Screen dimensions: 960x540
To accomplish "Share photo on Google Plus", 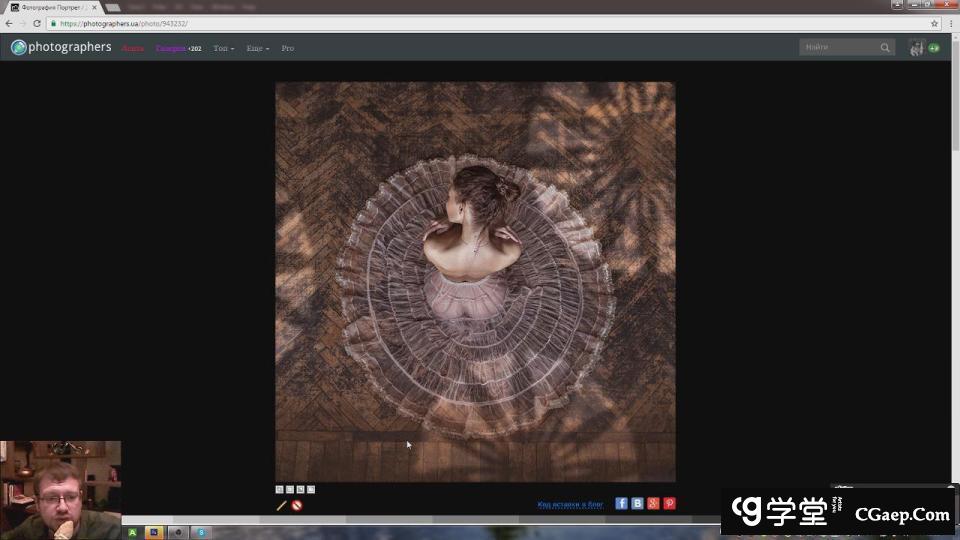I will 653,503.
